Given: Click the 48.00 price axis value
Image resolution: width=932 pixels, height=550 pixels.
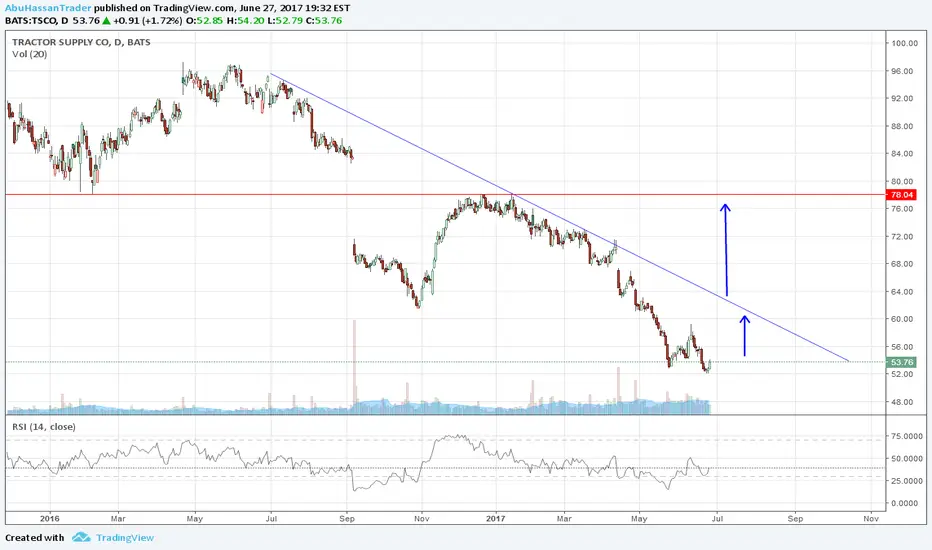Looking at the screenshot, I should point(902,402).
